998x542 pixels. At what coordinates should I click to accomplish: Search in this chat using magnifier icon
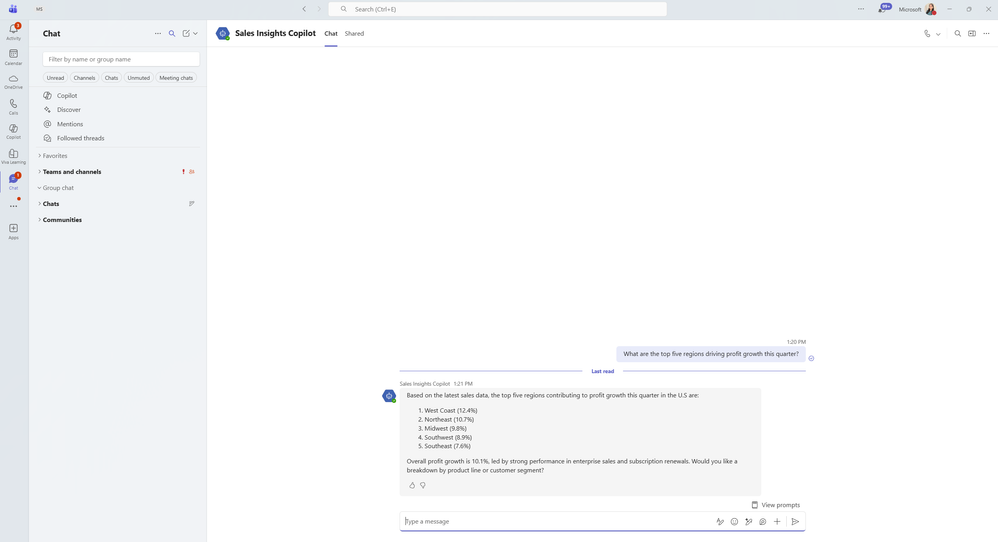click(x=957, y=34)
